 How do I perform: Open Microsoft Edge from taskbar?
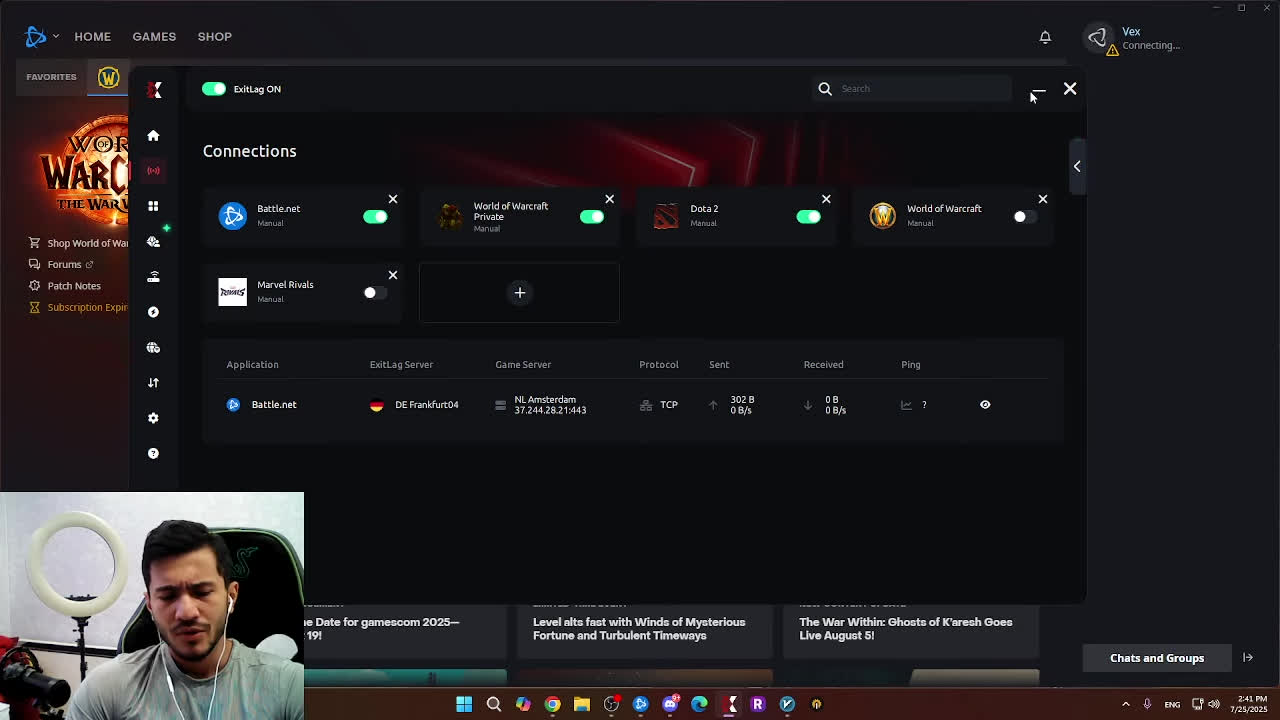point(699,704)
